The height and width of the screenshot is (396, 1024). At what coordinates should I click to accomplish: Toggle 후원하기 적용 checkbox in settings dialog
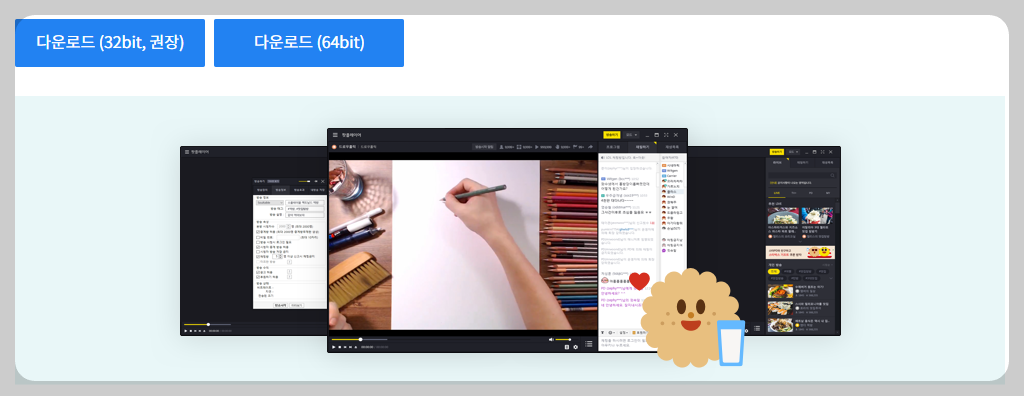pos(258,277)
